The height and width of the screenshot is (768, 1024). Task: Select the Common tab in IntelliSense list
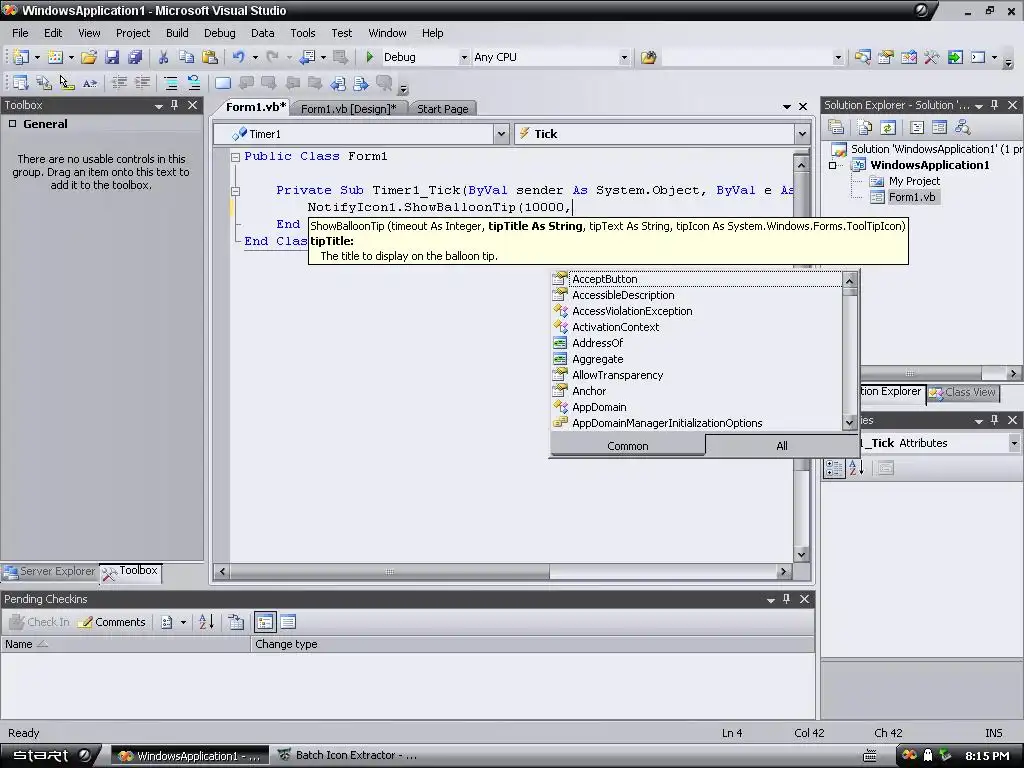pos(628,445)
